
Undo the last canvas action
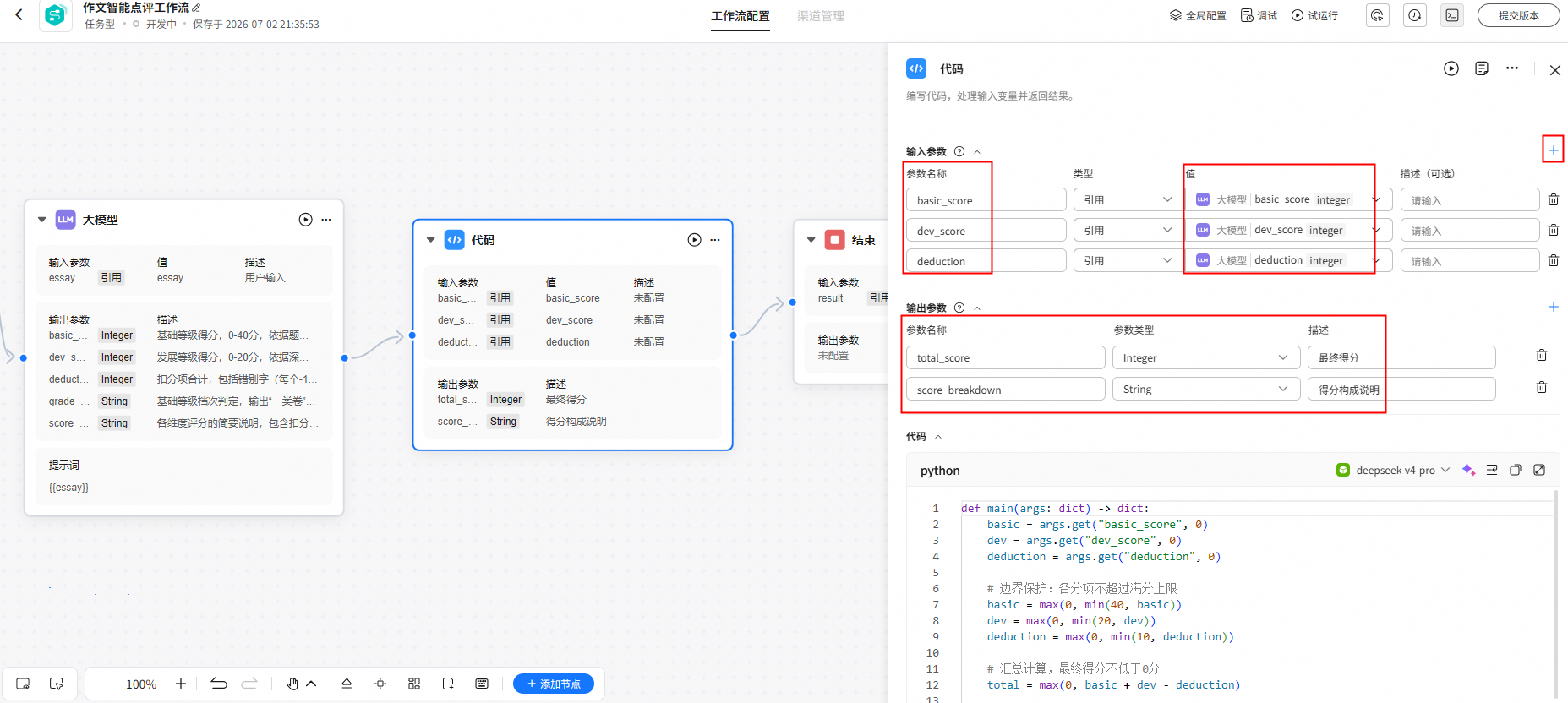coord(219,684)
